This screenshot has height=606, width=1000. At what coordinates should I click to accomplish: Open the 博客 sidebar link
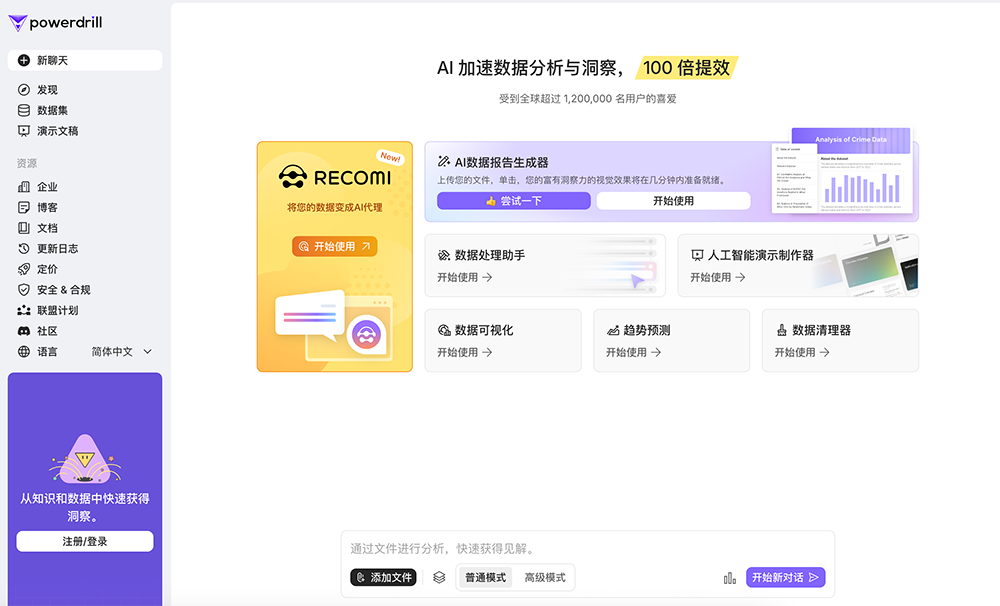click(x=85, y=207)
